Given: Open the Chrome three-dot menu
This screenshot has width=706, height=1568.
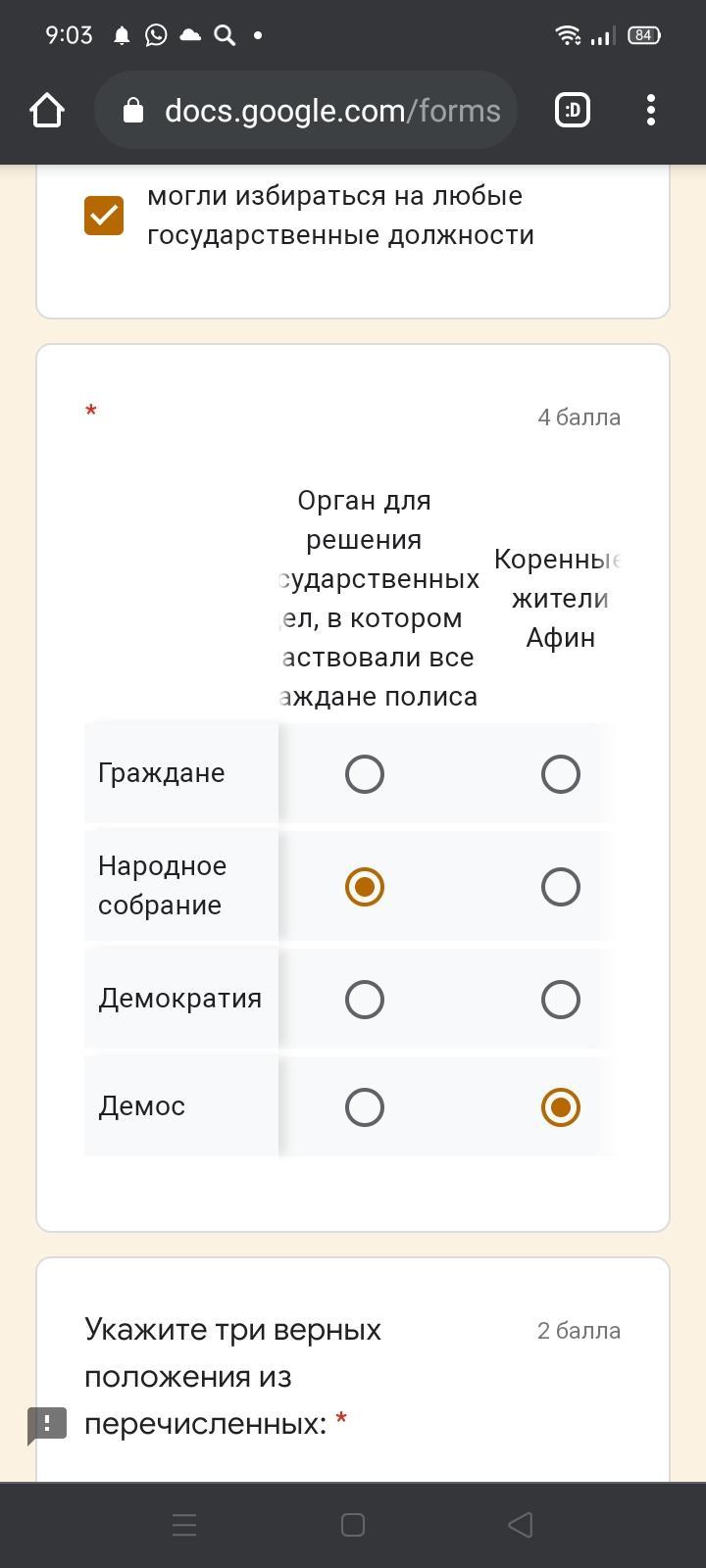Looking at the screenshot, I should (x=651, y=111).
